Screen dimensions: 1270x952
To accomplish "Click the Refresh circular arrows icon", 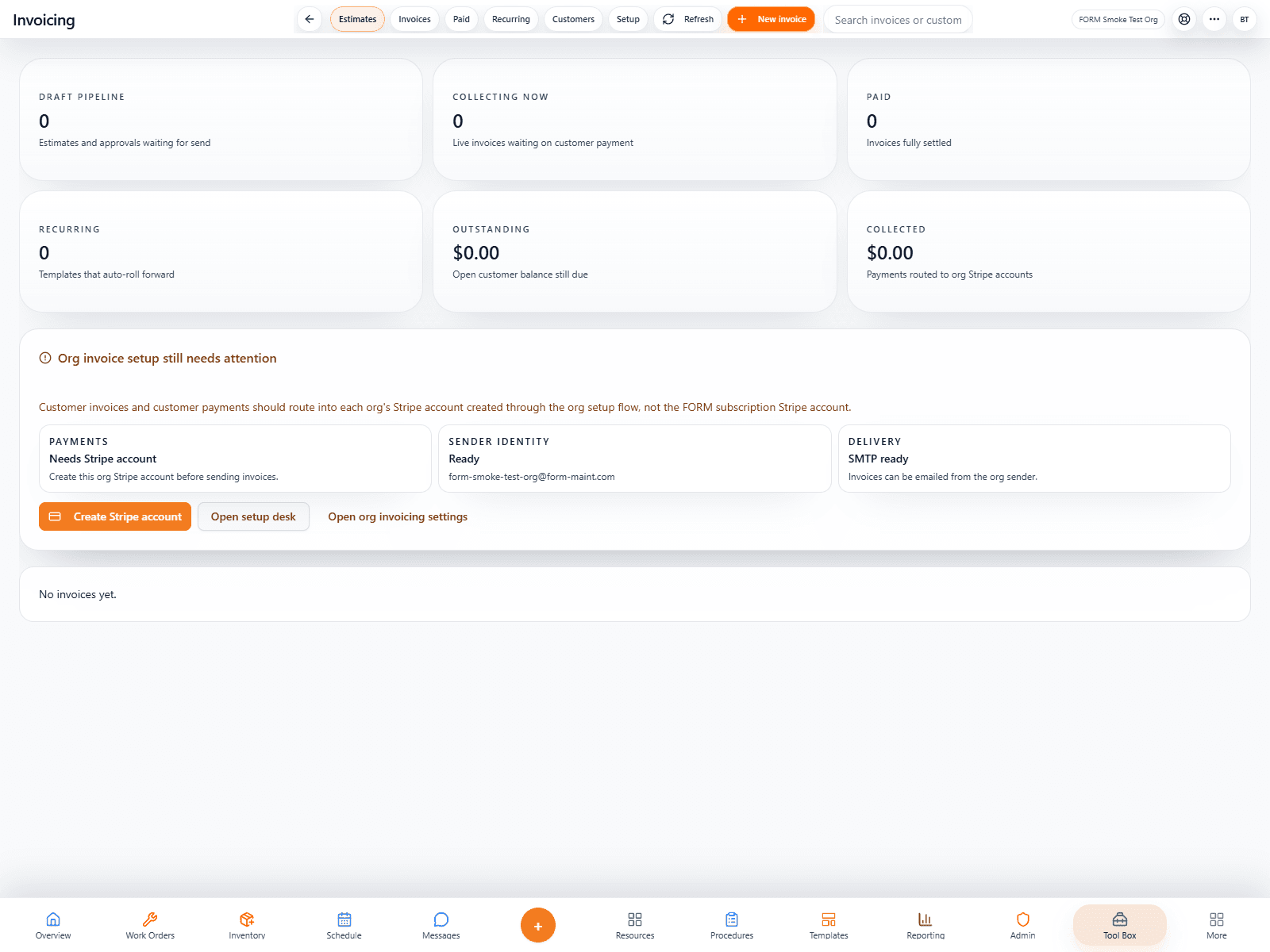I will point(668,19).
